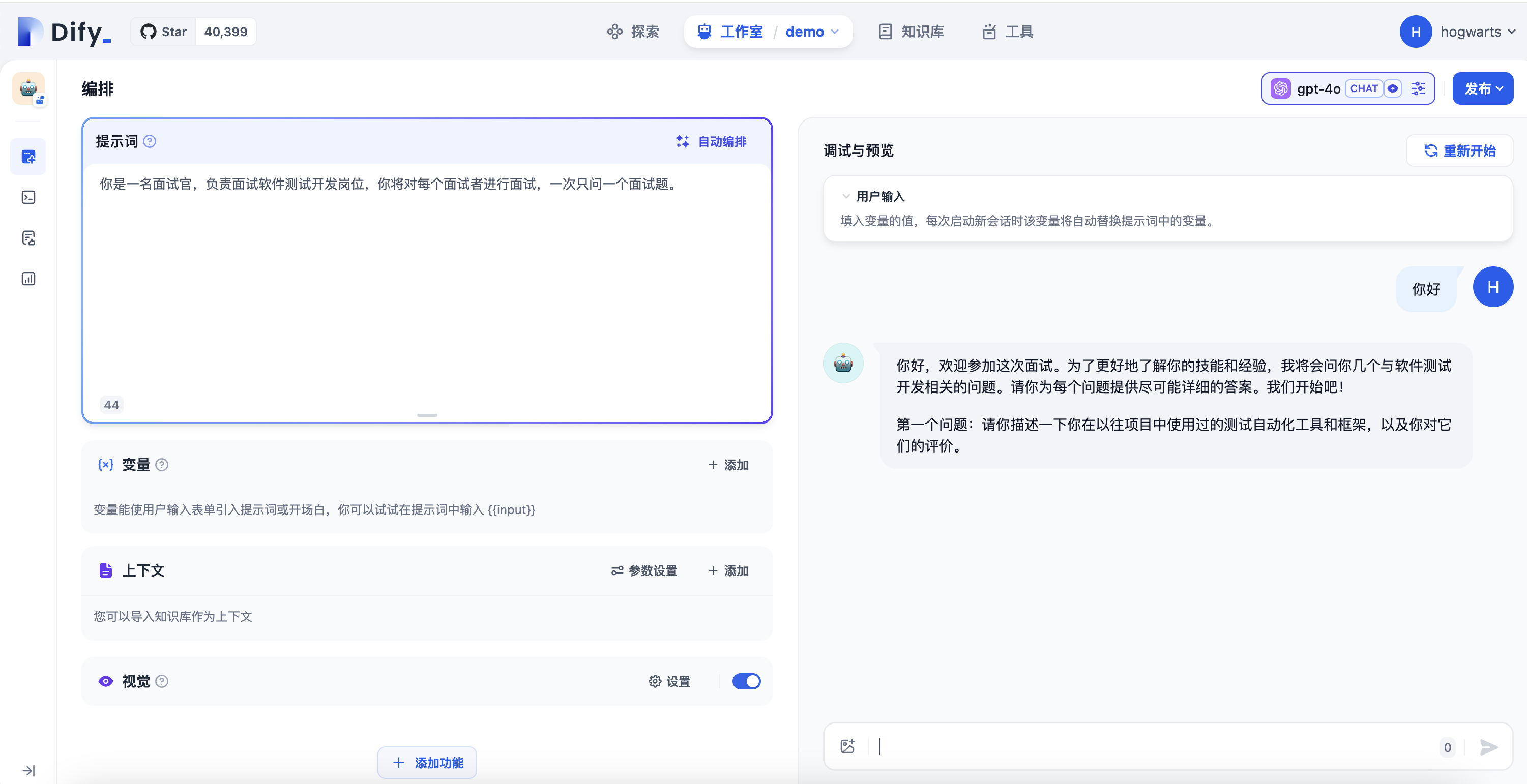Screen dimensions: 1527x784
Task: Open the vision 设置 gear icon
Action: click(x=655, y=681)
